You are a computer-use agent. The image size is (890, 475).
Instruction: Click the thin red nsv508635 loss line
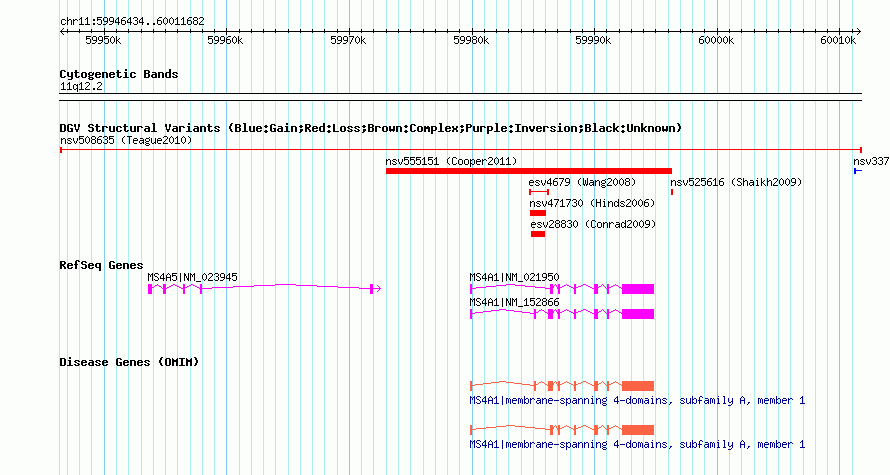[x=461, y=150]
